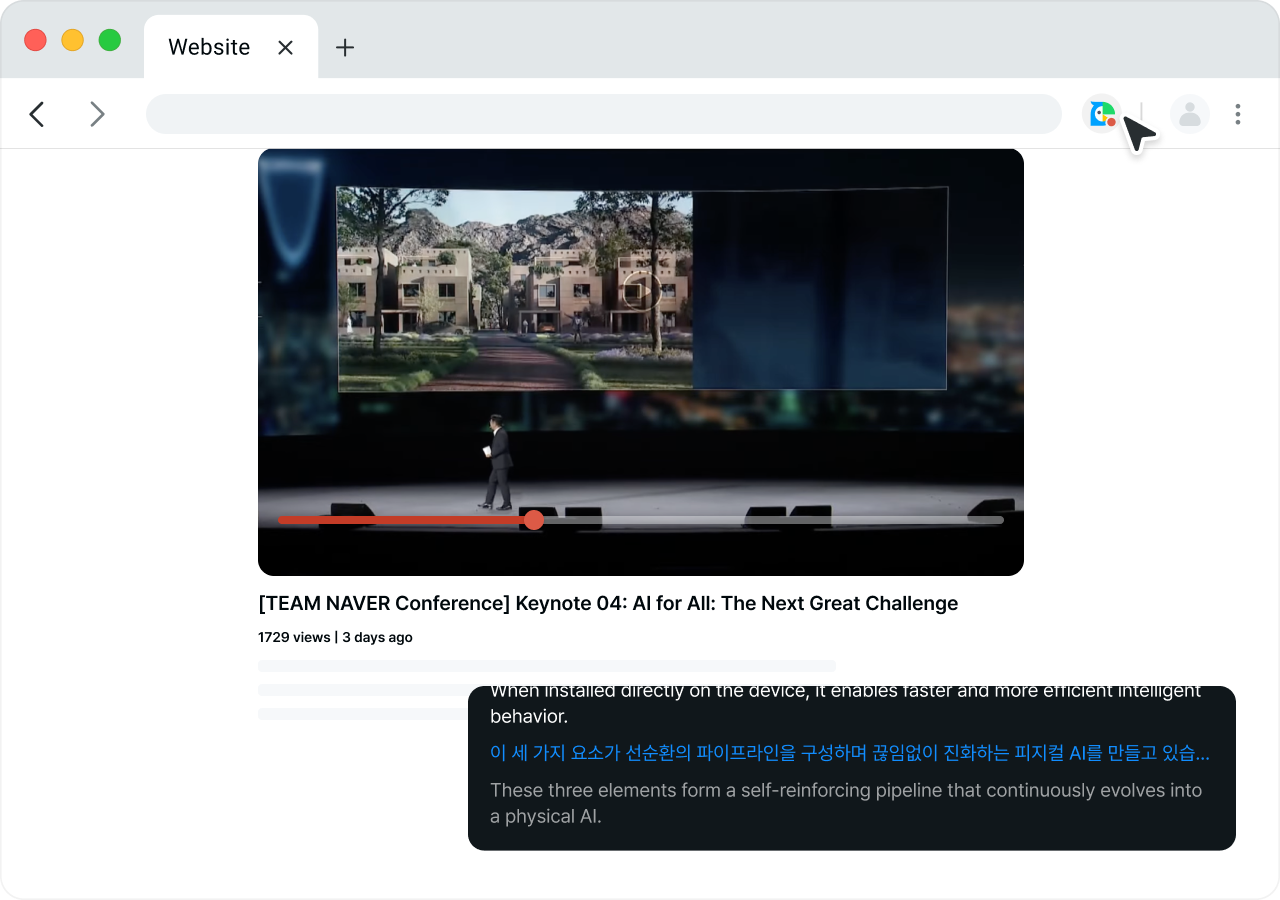Open a new tab with the plus icon
The height and width of the screenshot is (900, 1280).
[x=345, y=47]
